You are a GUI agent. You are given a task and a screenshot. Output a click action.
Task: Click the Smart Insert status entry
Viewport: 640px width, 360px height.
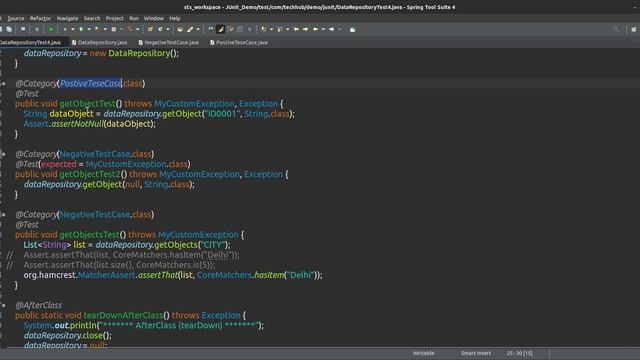[476, 353]
